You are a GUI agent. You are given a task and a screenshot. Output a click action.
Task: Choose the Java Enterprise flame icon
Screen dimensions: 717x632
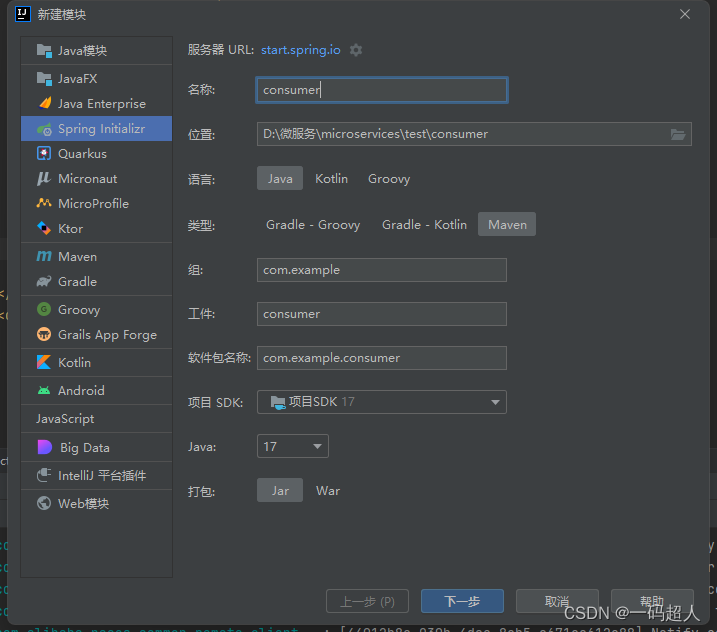pos(44,103)
